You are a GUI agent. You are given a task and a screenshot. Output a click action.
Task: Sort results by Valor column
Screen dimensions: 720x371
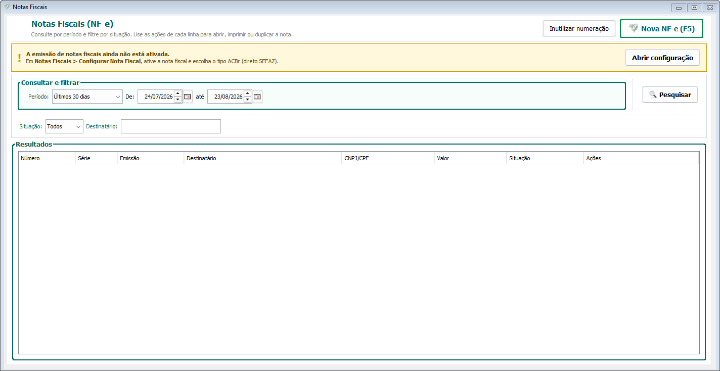471,158
